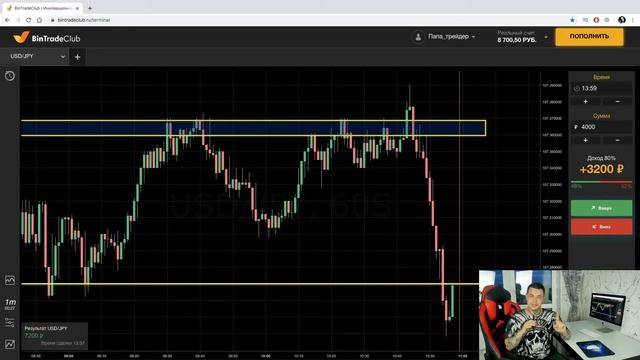640x360 pixels.
Task: Click the red Вниз down button
Action: point(601,227)
